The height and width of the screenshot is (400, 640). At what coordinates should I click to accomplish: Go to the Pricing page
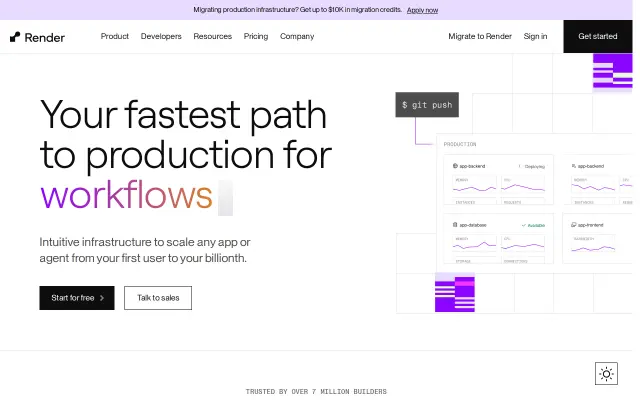[256, 36]
